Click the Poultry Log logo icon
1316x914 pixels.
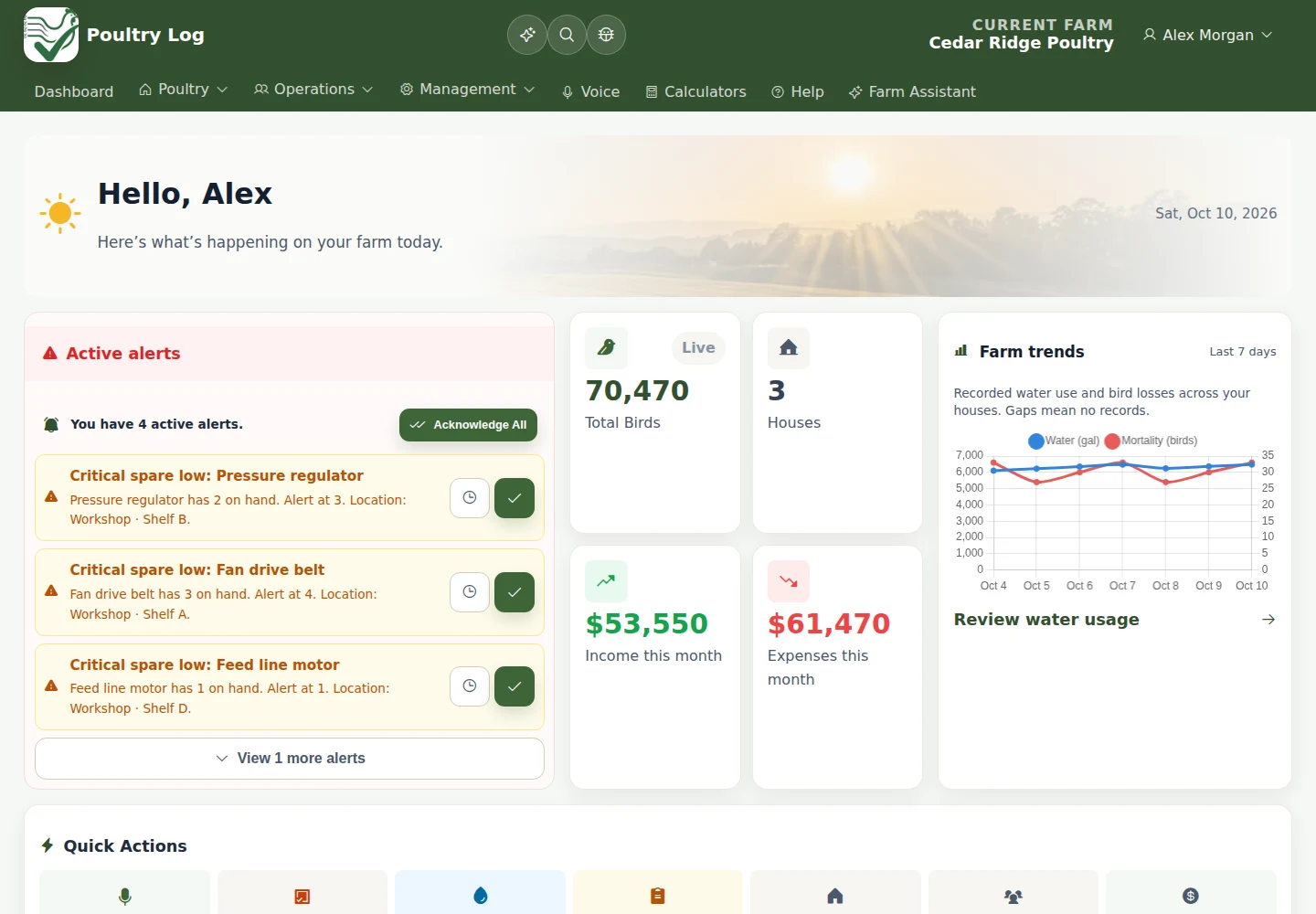pos(51,35)
